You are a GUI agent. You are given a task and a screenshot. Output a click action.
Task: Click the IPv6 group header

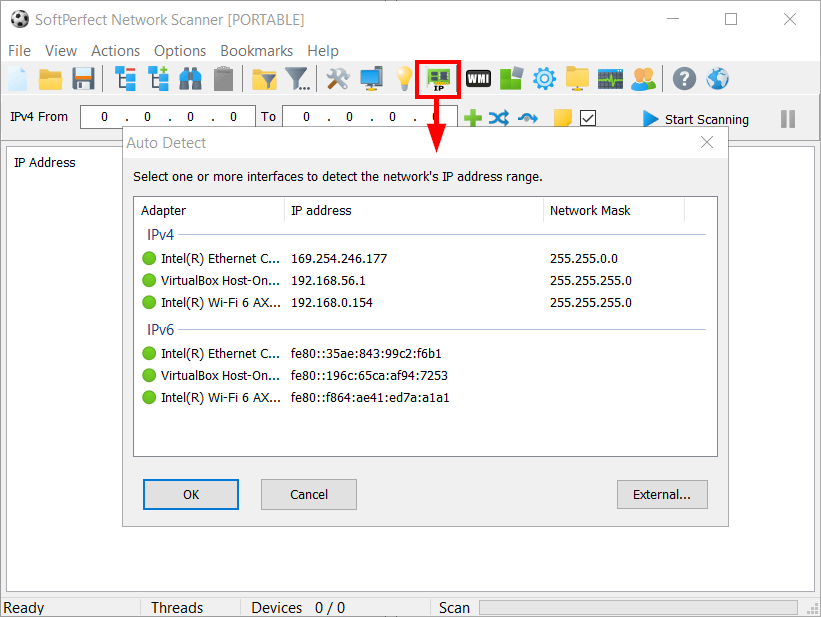[x=160, y=329]
